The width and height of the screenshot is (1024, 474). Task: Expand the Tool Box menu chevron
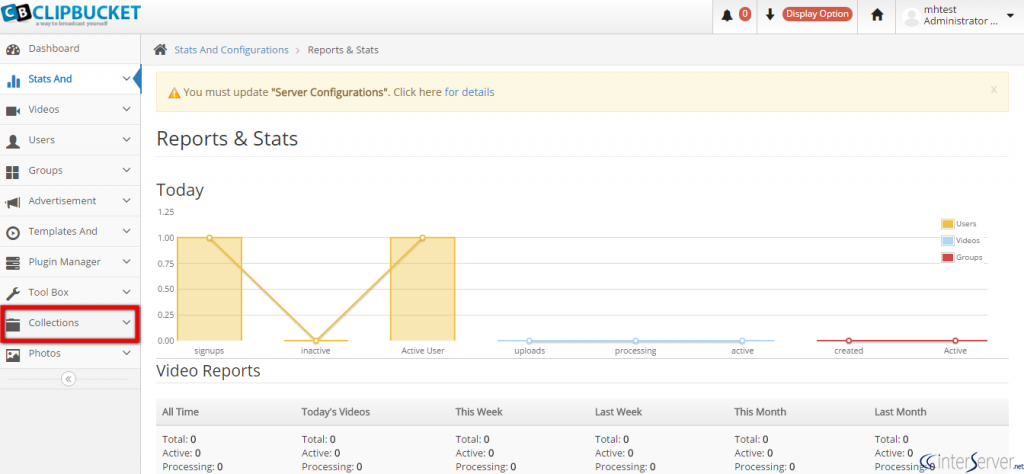coord(127,292)
